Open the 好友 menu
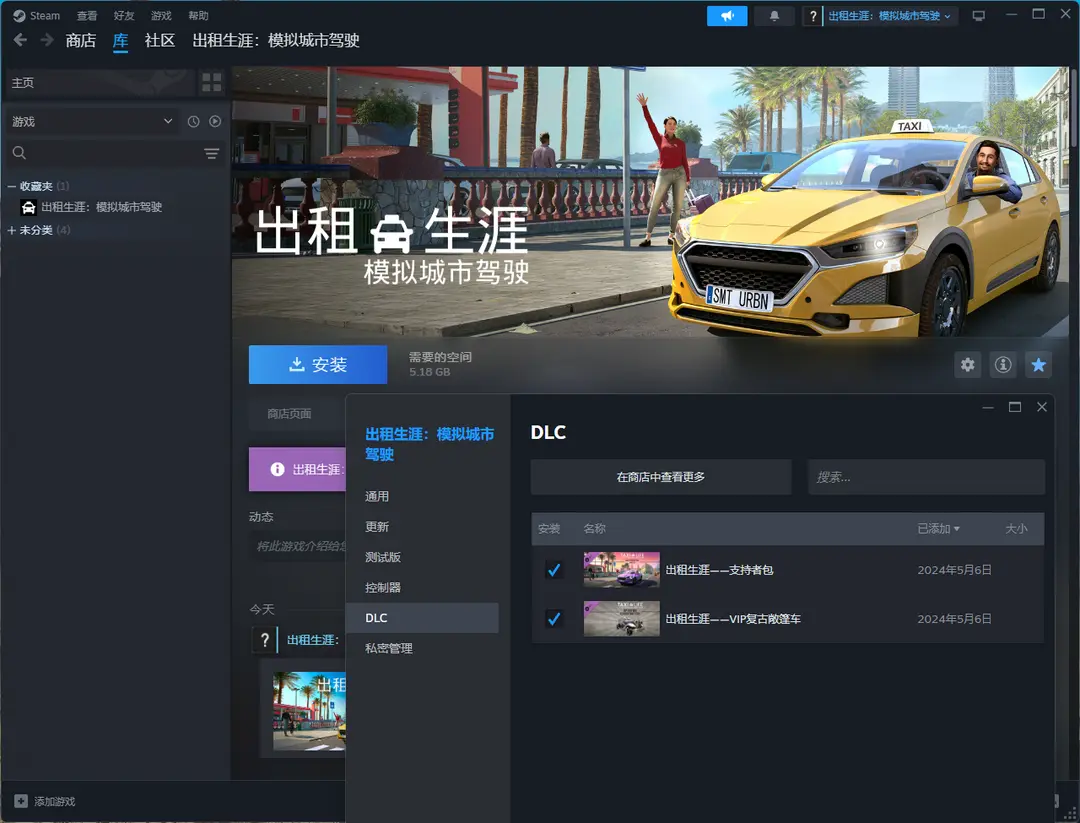The image size is (1080, 823). pyautogui.click(x=124, y=16)
